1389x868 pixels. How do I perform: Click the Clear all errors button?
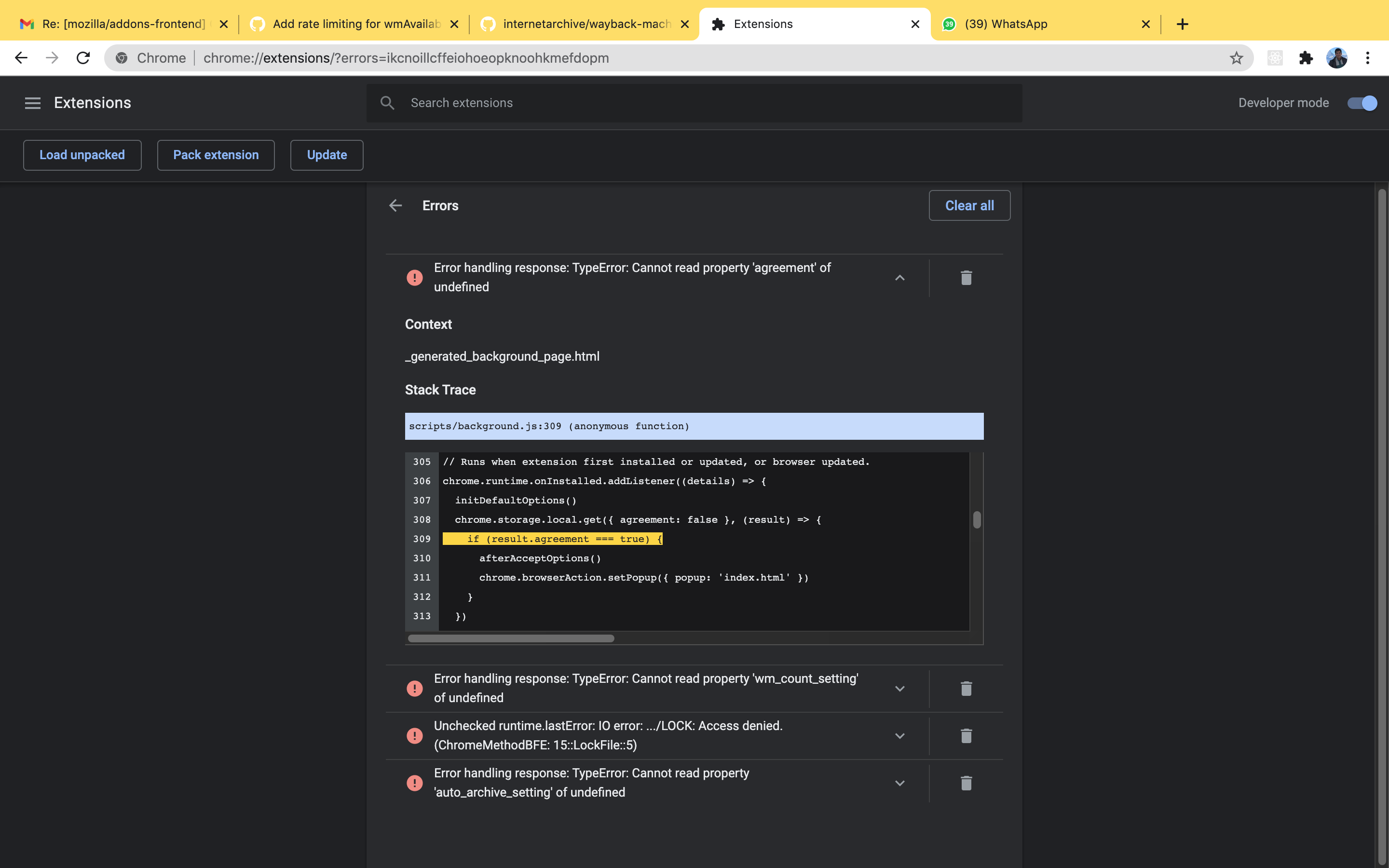click(x=969, y=205)
